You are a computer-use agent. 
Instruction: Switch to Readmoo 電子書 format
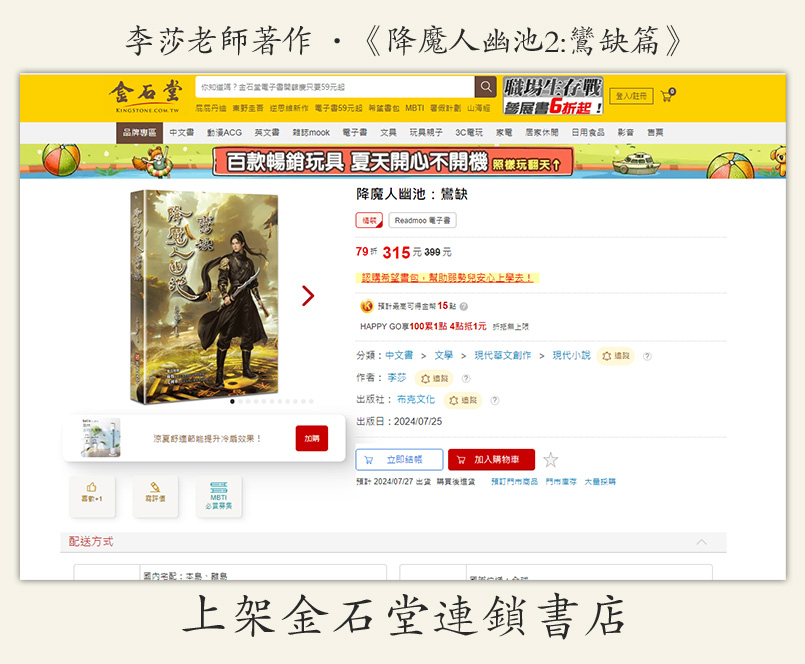[x=422, y=220]
